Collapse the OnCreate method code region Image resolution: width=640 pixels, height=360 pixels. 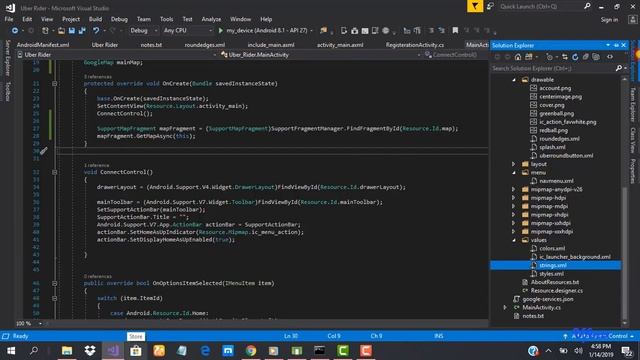point(55,83)
